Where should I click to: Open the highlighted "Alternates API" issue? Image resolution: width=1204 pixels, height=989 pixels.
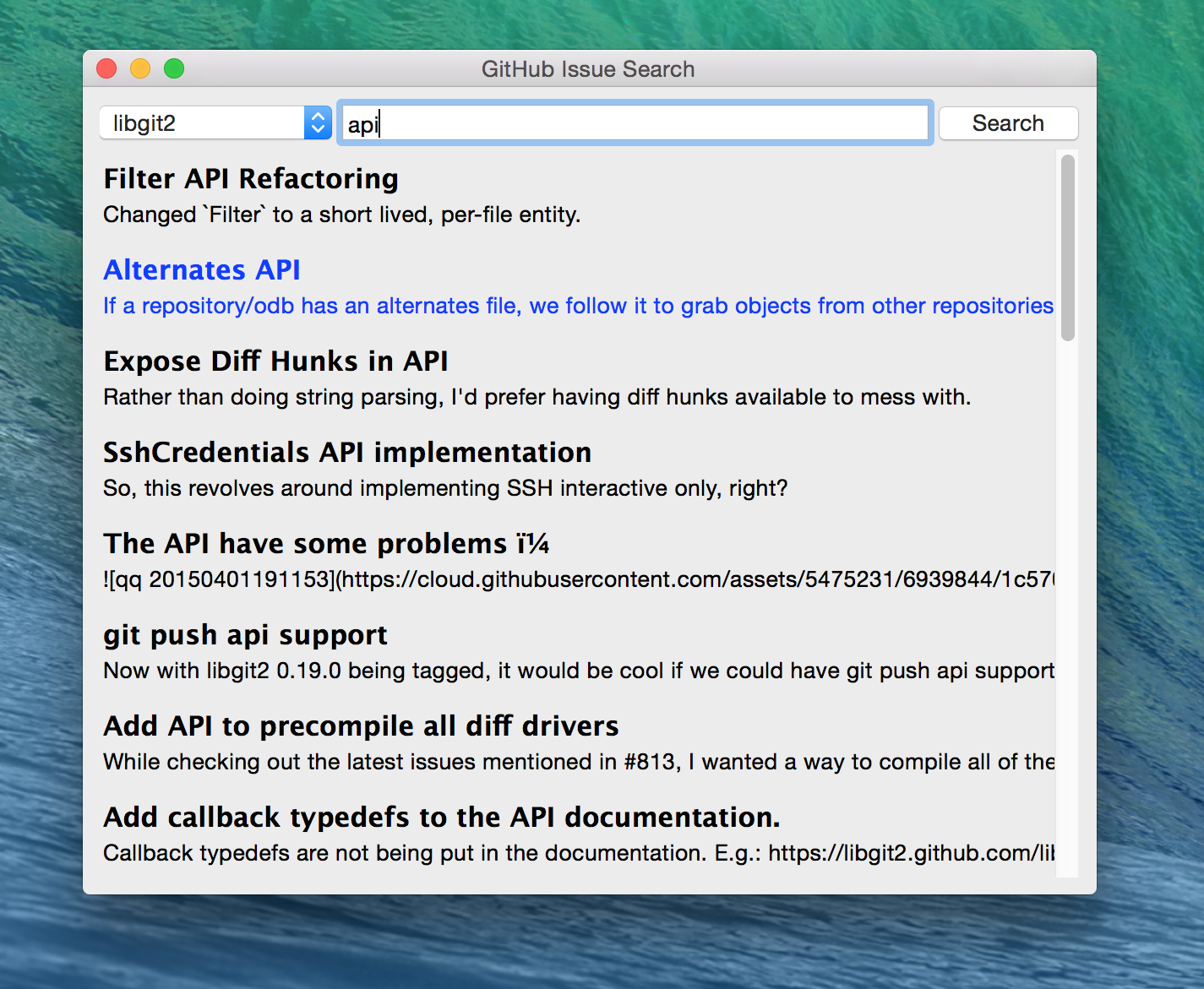202,270
